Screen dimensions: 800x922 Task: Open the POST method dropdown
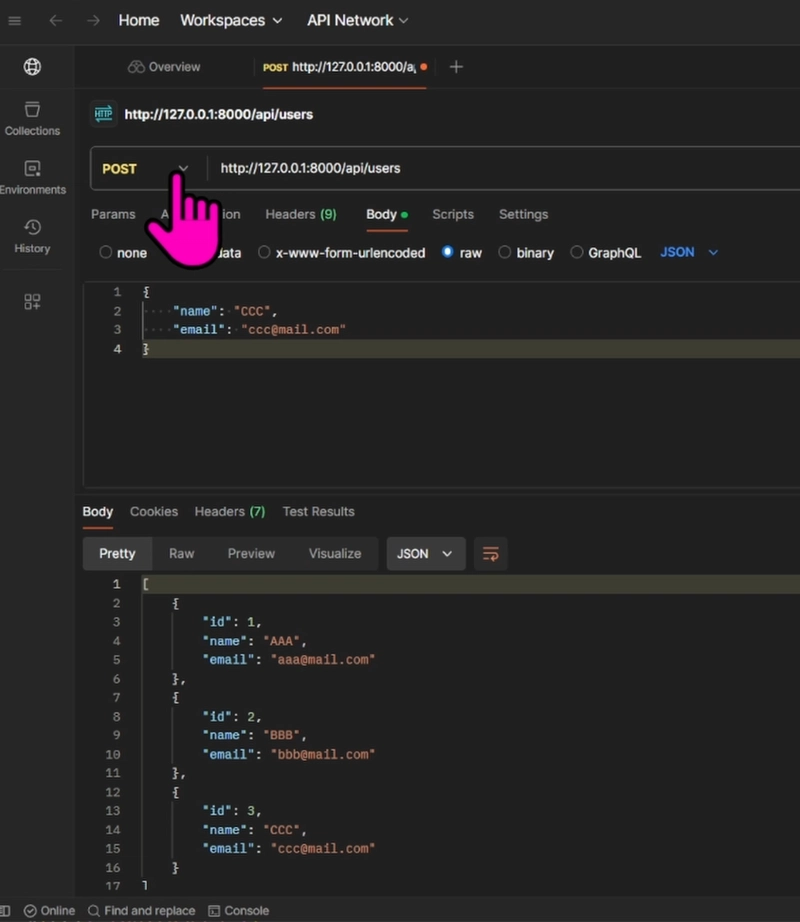pyautogui.click(x=145, y=169)
